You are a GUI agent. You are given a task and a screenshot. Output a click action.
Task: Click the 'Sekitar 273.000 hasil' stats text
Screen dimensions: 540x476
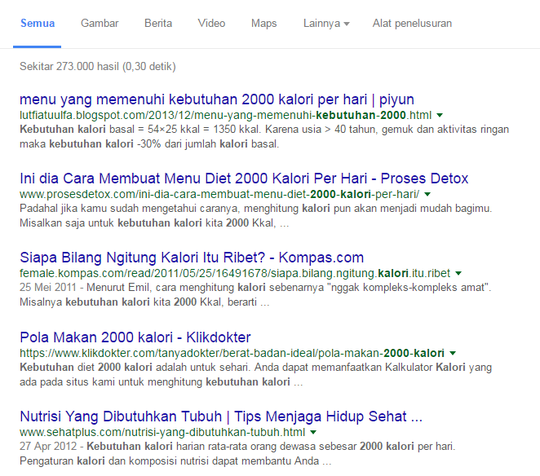pos(97,66)
